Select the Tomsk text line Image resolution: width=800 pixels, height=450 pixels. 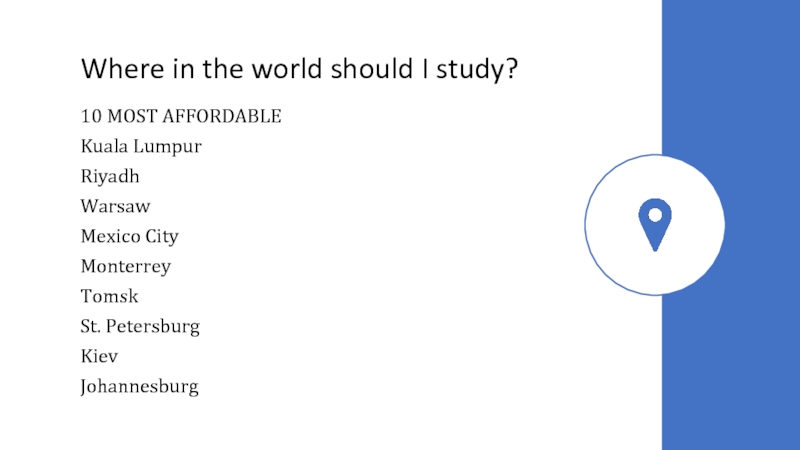(x=110, y=296)
